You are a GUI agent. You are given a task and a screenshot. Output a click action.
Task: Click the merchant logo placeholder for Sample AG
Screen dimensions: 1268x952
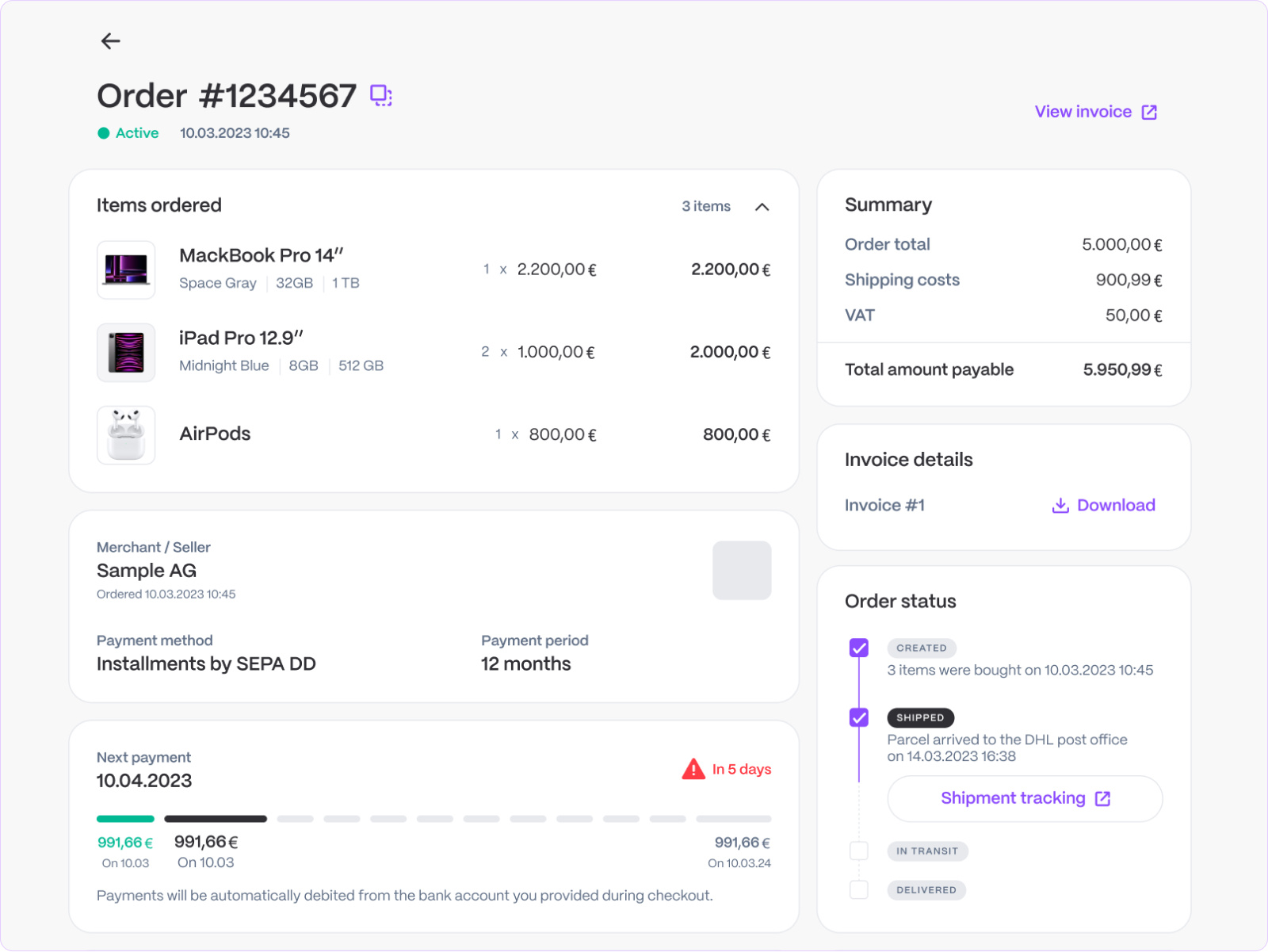coord(742,570)
